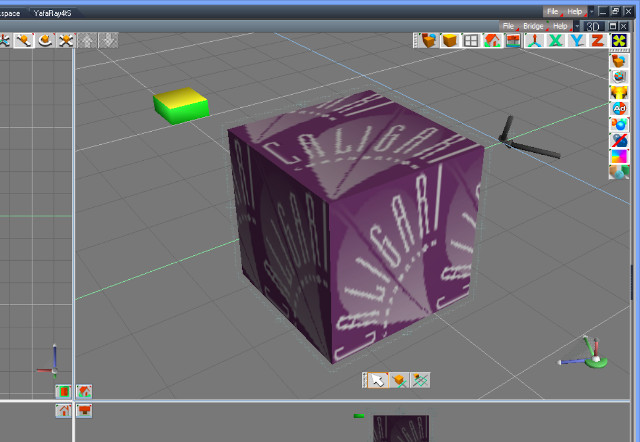Image resolution: width=640 pixels, height=442 pixels.
Task: Select the arrow pointer object tool
Action: pyautogui.click(x=378, y=380)
